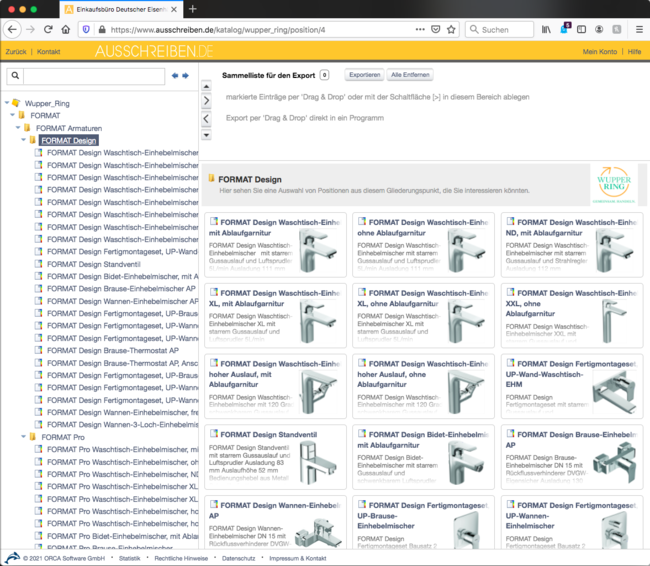Click the Alle Entfernen button
Viewport: 650px width, 566px height.
[410, 75]
